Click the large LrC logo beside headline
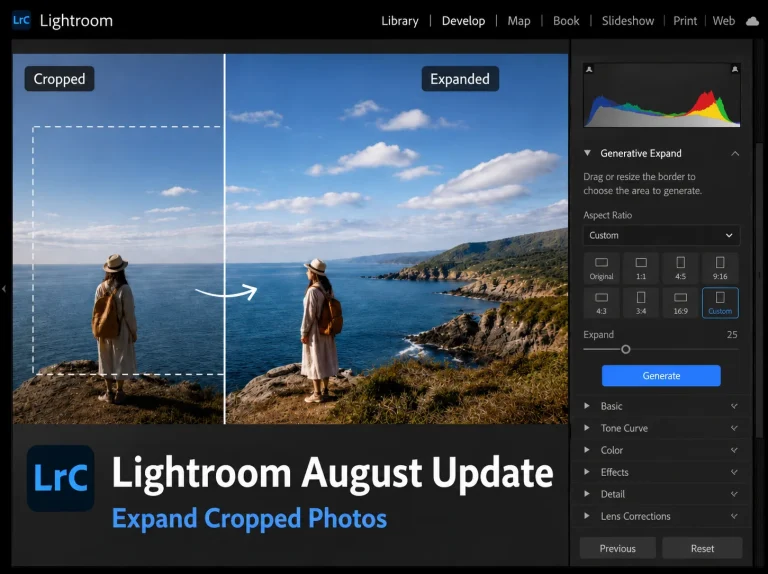Viewport: 768px width, 574px height. coord(61,478)
